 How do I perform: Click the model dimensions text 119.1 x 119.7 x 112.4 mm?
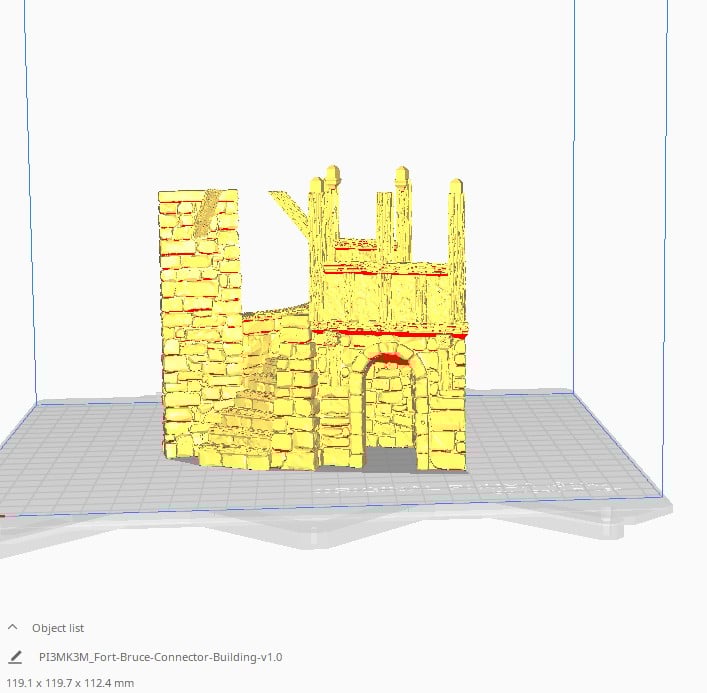click(70, 684)
